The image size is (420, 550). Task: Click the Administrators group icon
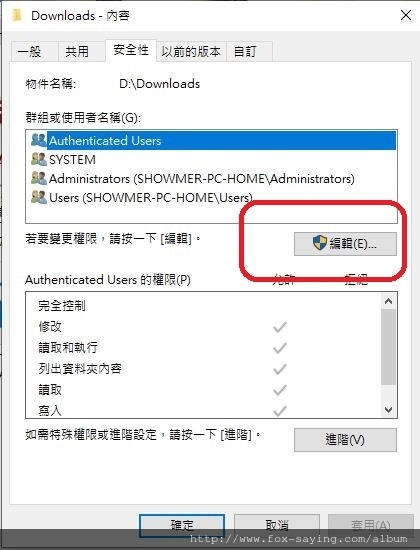[x=39, y=178]
